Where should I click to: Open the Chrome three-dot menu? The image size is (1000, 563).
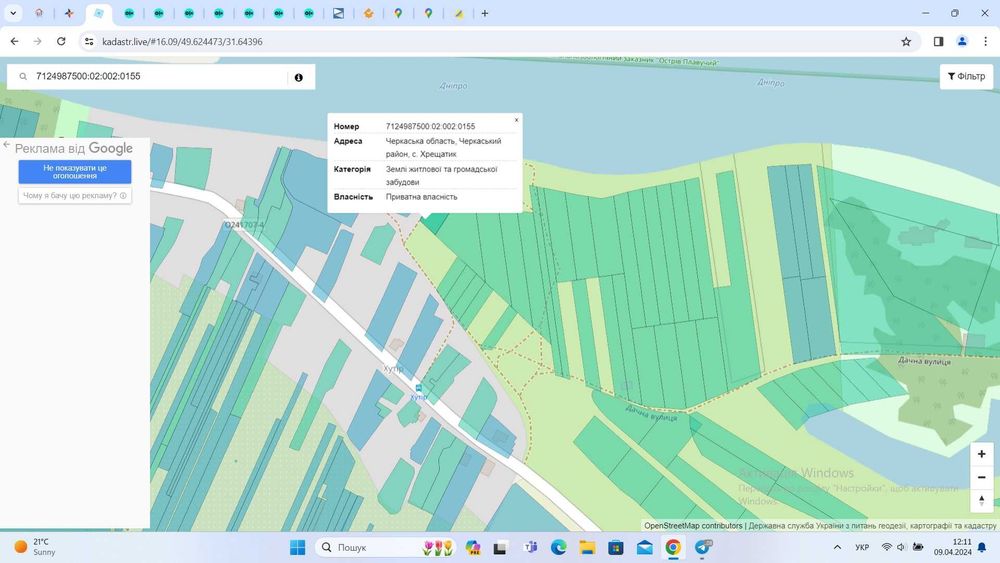point(985,41)
